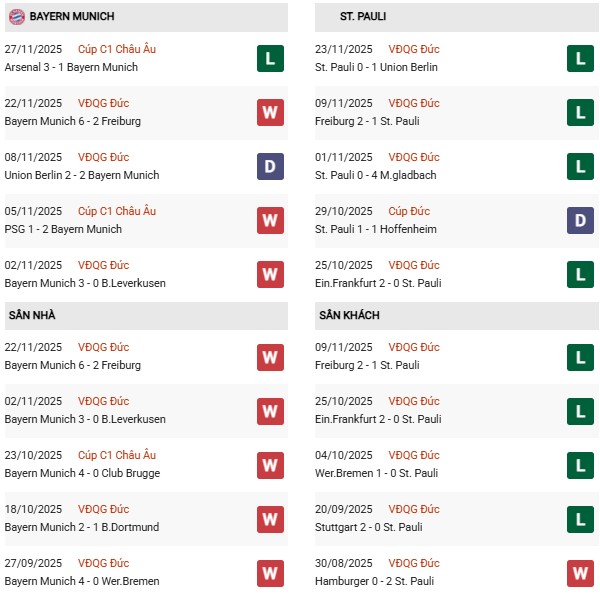Open Cúp C1 Châu Âu link above Arsenal match
Viewport: 600px width, 595px height.
[x=119, y=49]
